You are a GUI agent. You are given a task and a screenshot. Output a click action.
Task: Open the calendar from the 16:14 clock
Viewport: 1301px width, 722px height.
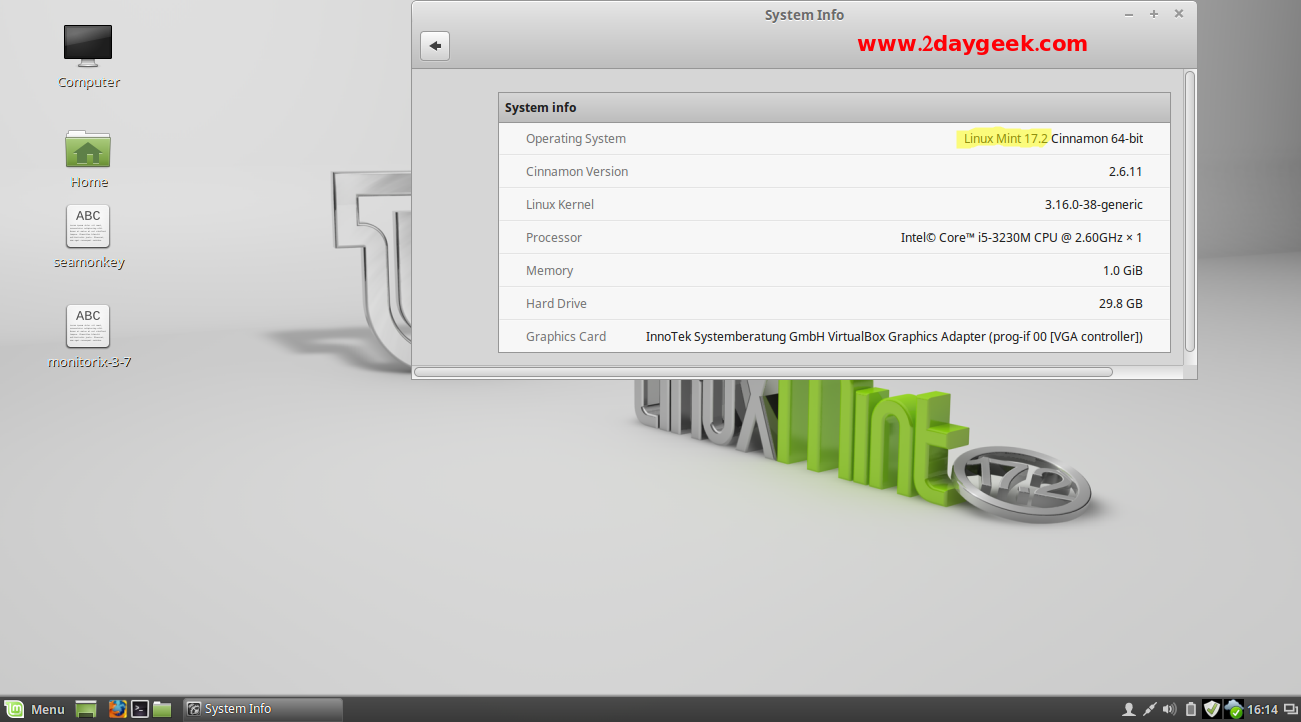tap(1264, 709)
